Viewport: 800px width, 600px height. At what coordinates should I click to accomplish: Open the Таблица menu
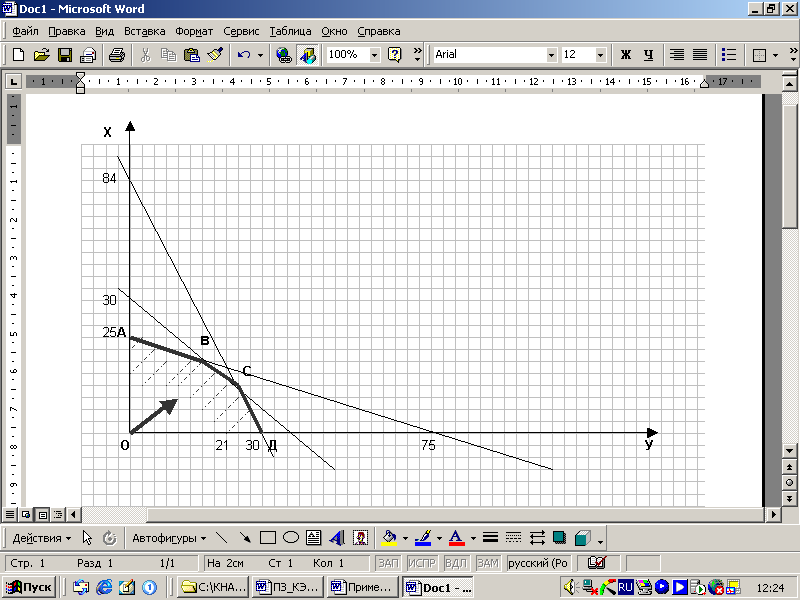point(290,31)
